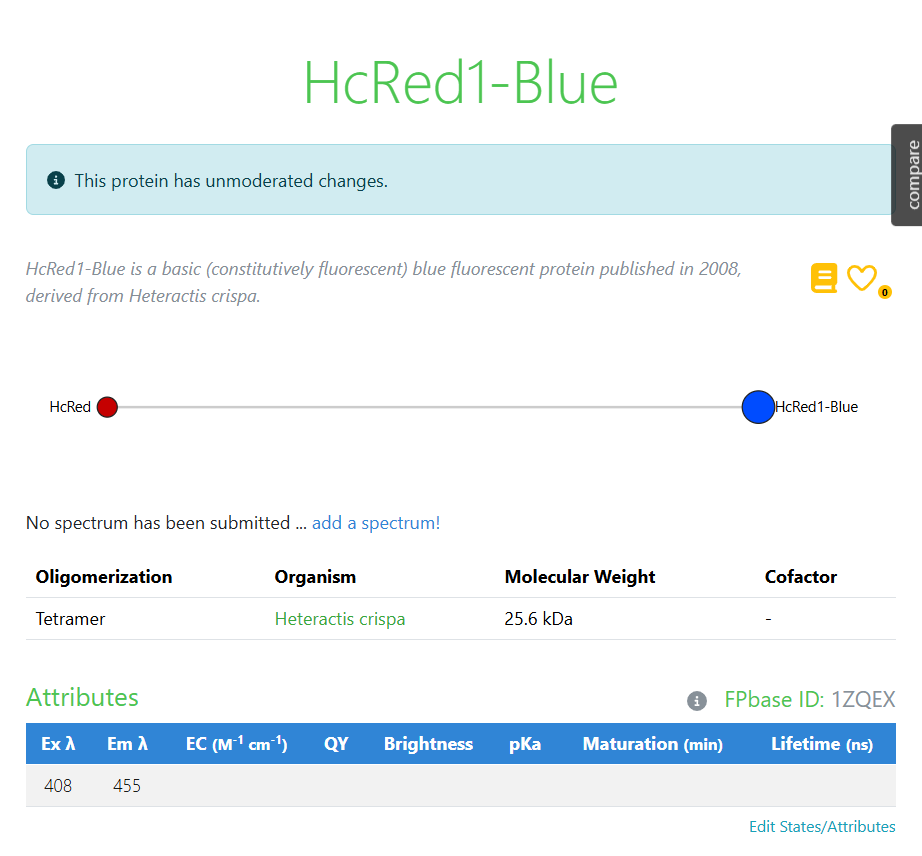The width and height of the screenshot is (922, 856).
Task: Click the favorites count badge showing 0
Action: pyautogui.click(x=883, y=292)
